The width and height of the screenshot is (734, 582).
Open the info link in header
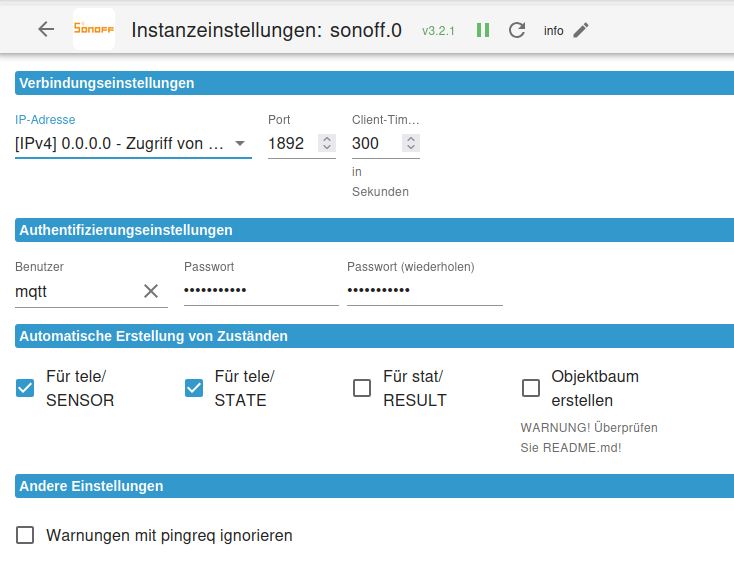(x=553, y=31)
